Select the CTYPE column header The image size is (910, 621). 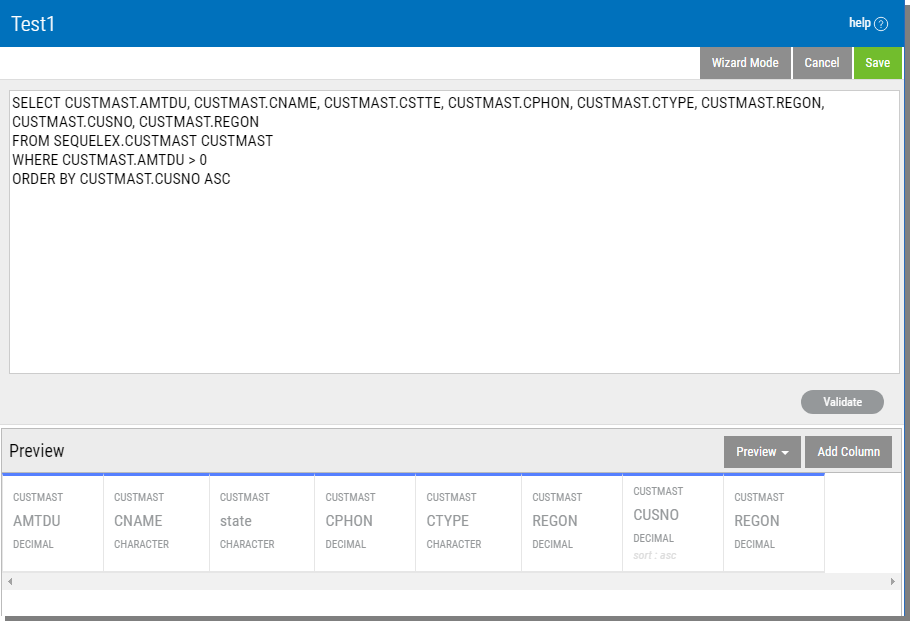468,521
